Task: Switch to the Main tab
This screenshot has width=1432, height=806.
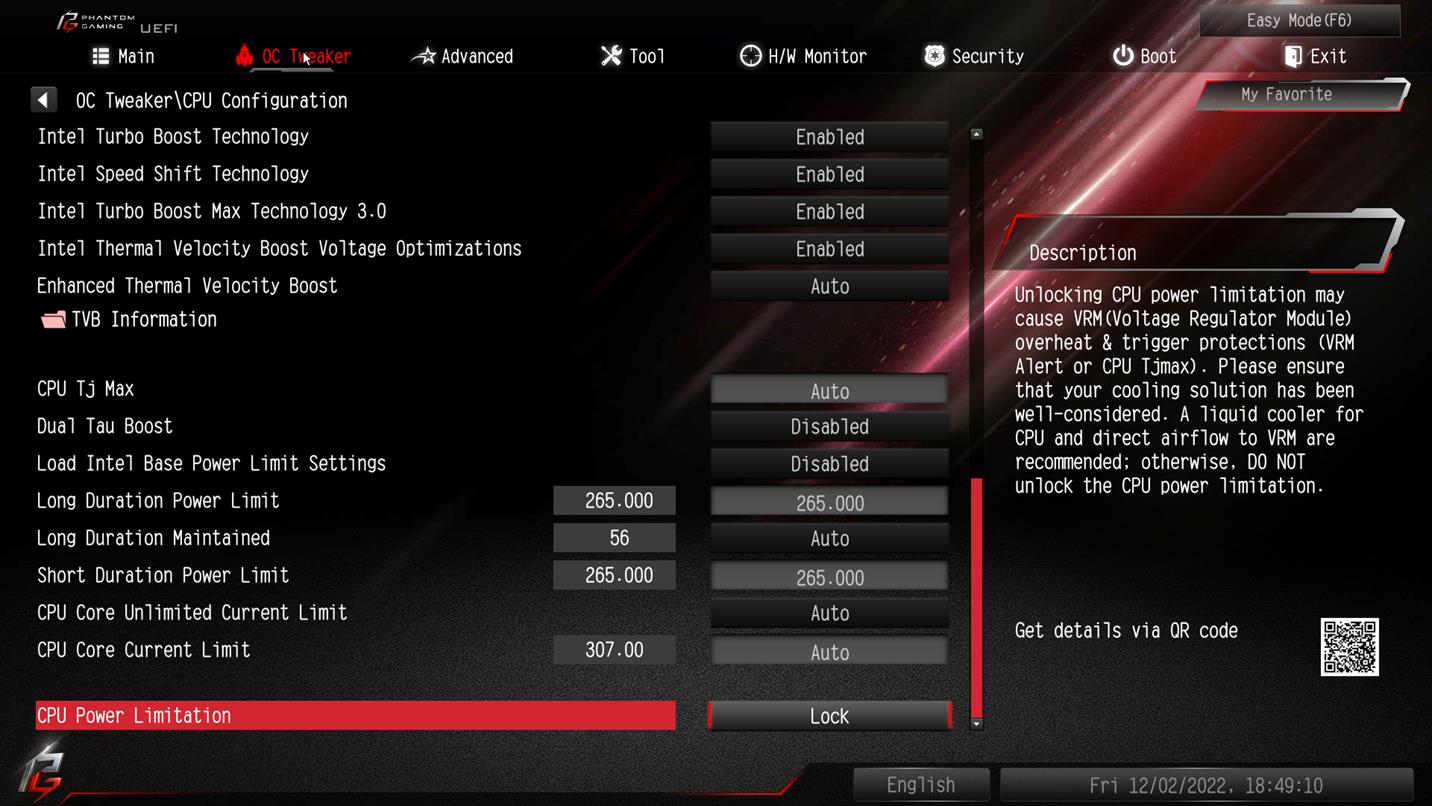Action: 123,56
